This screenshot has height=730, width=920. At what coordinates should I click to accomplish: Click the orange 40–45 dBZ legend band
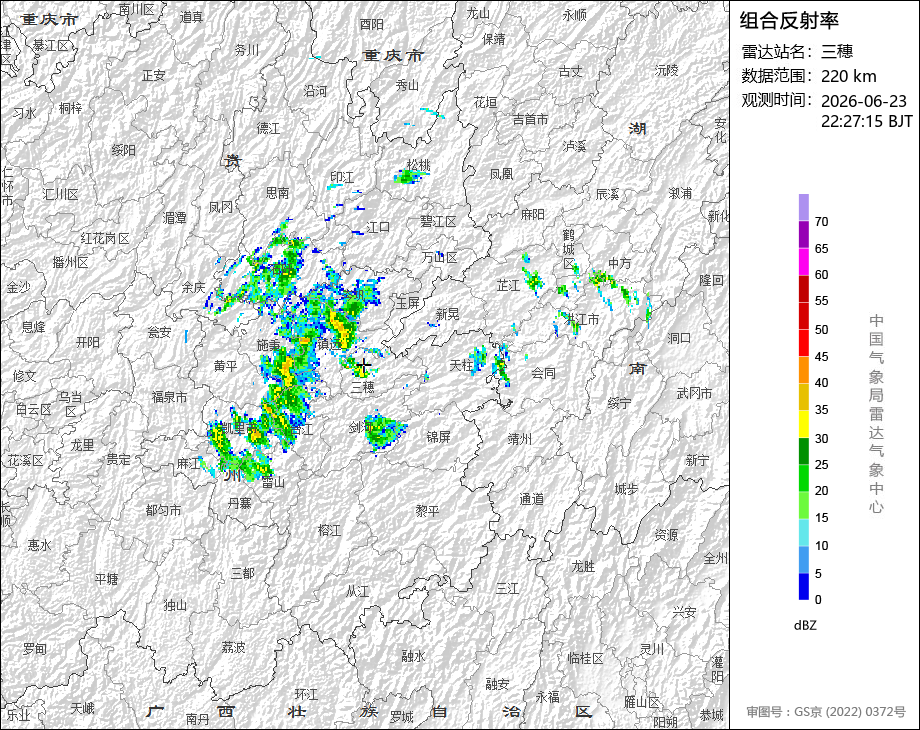(804, 370)
